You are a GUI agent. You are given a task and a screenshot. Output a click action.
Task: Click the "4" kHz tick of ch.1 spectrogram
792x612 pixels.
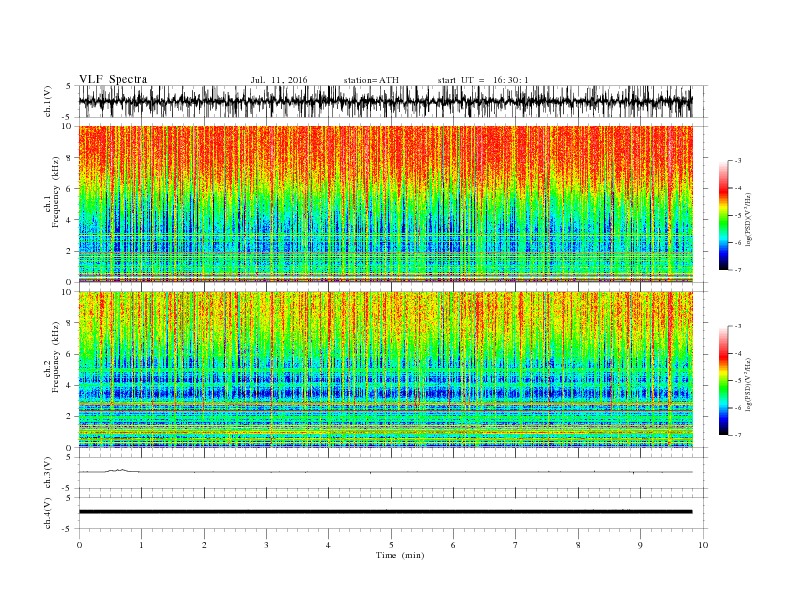[70, 220]
